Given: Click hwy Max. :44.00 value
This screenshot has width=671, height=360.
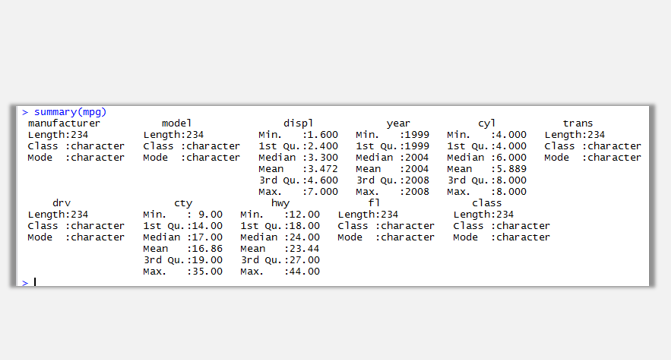Looking at the screenshot, I should [280, 271].
